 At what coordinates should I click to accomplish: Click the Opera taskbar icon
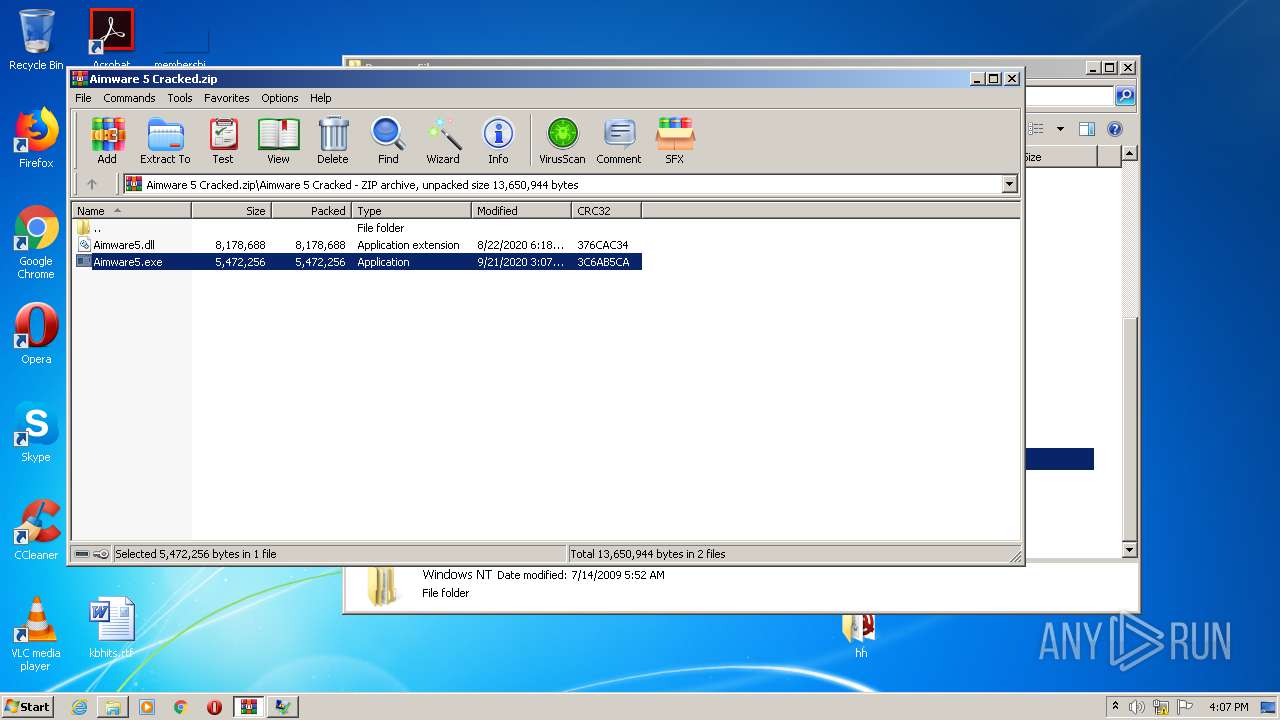coord(214,707)
